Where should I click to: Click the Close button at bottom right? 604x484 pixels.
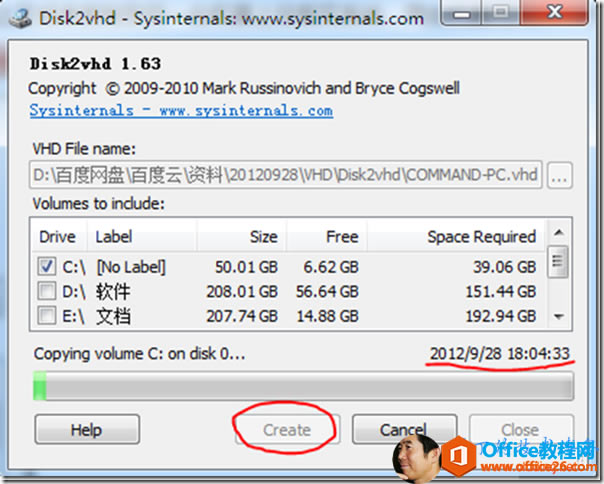pyautogui.click(x=520, y=429)
